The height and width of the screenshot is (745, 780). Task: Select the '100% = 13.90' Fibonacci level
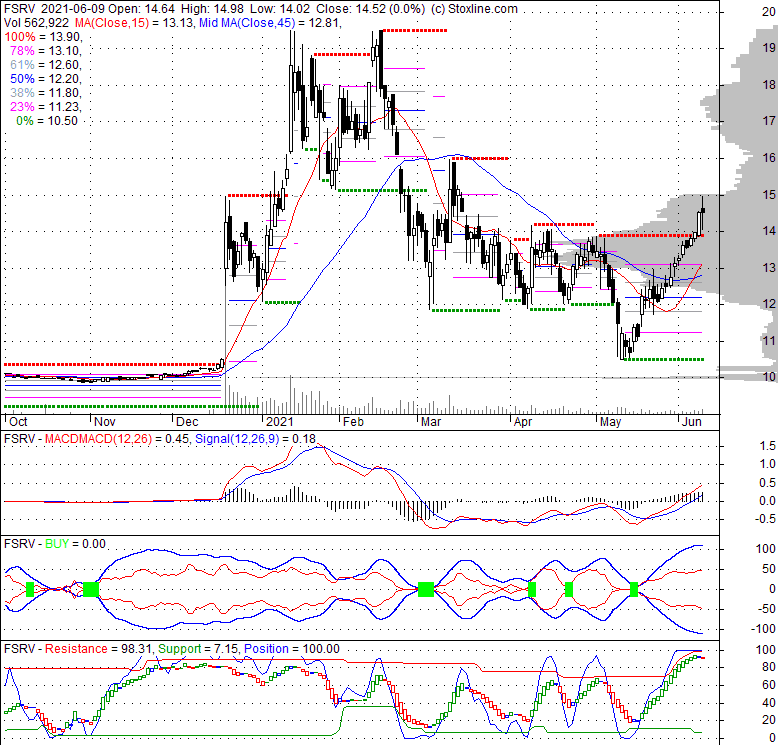click(x=43, y=36)
